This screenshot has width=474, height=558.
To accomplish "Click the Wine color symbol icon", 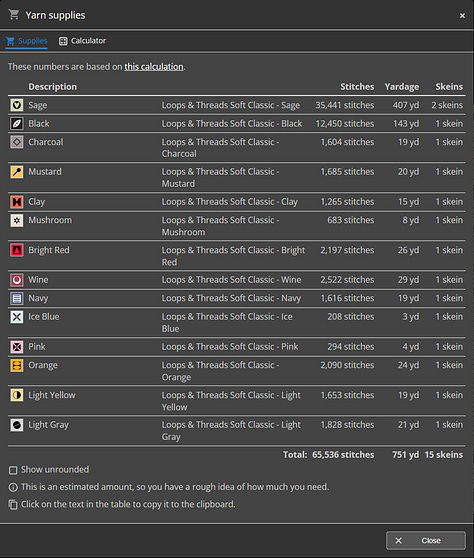I will click(x=17, y=280).
